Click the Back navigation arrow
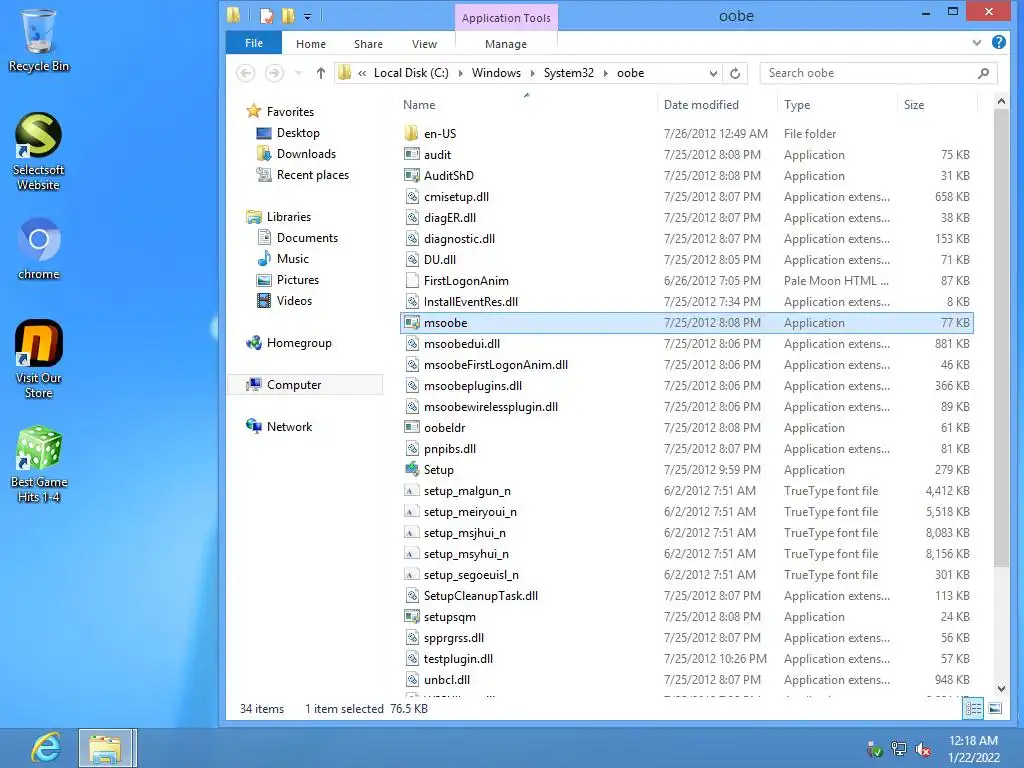The width and height of the screenshot is (1024, 768). coord(246,73)
